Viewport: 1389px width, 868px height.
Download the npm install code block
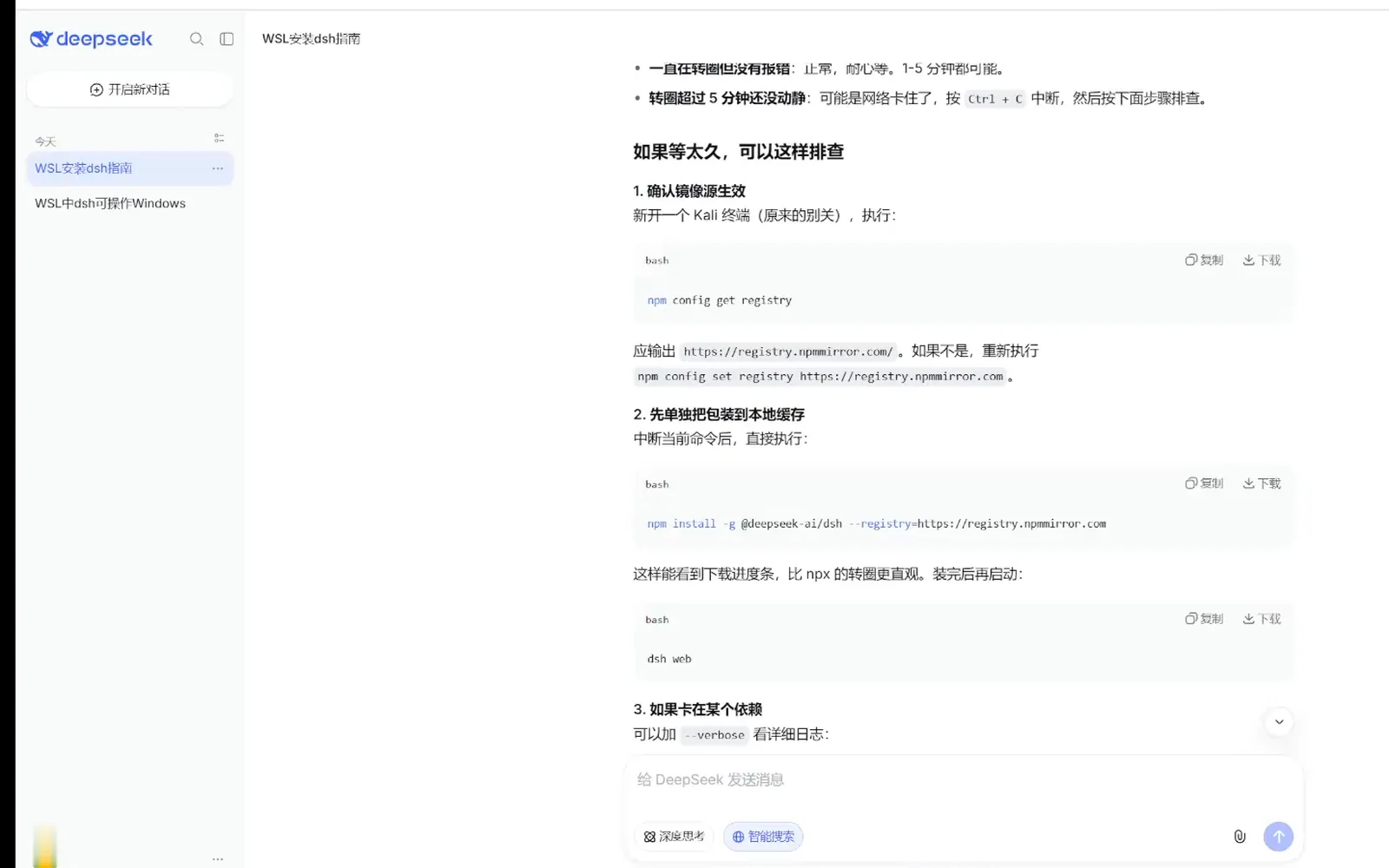[1261, 483]
